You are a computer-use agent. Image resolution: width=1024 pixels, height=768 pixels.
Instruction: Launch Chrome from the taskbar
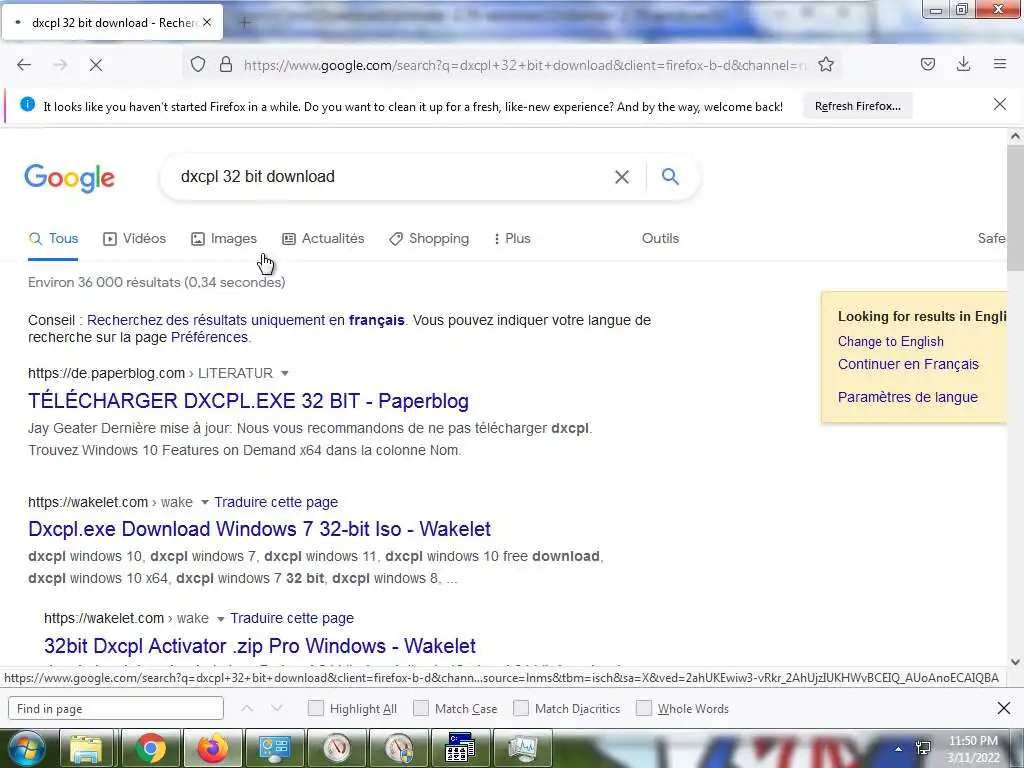(x=150, y=749)
